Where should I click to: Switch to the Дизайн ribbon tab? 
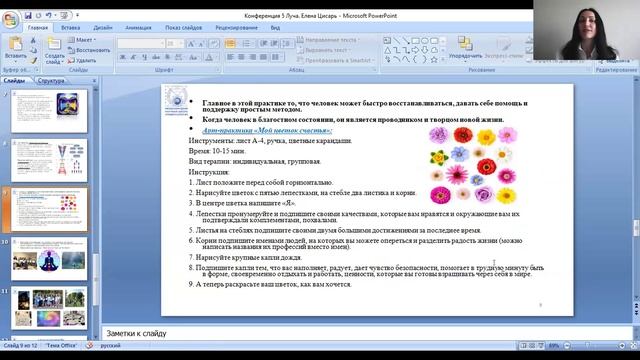click(102, 28)
